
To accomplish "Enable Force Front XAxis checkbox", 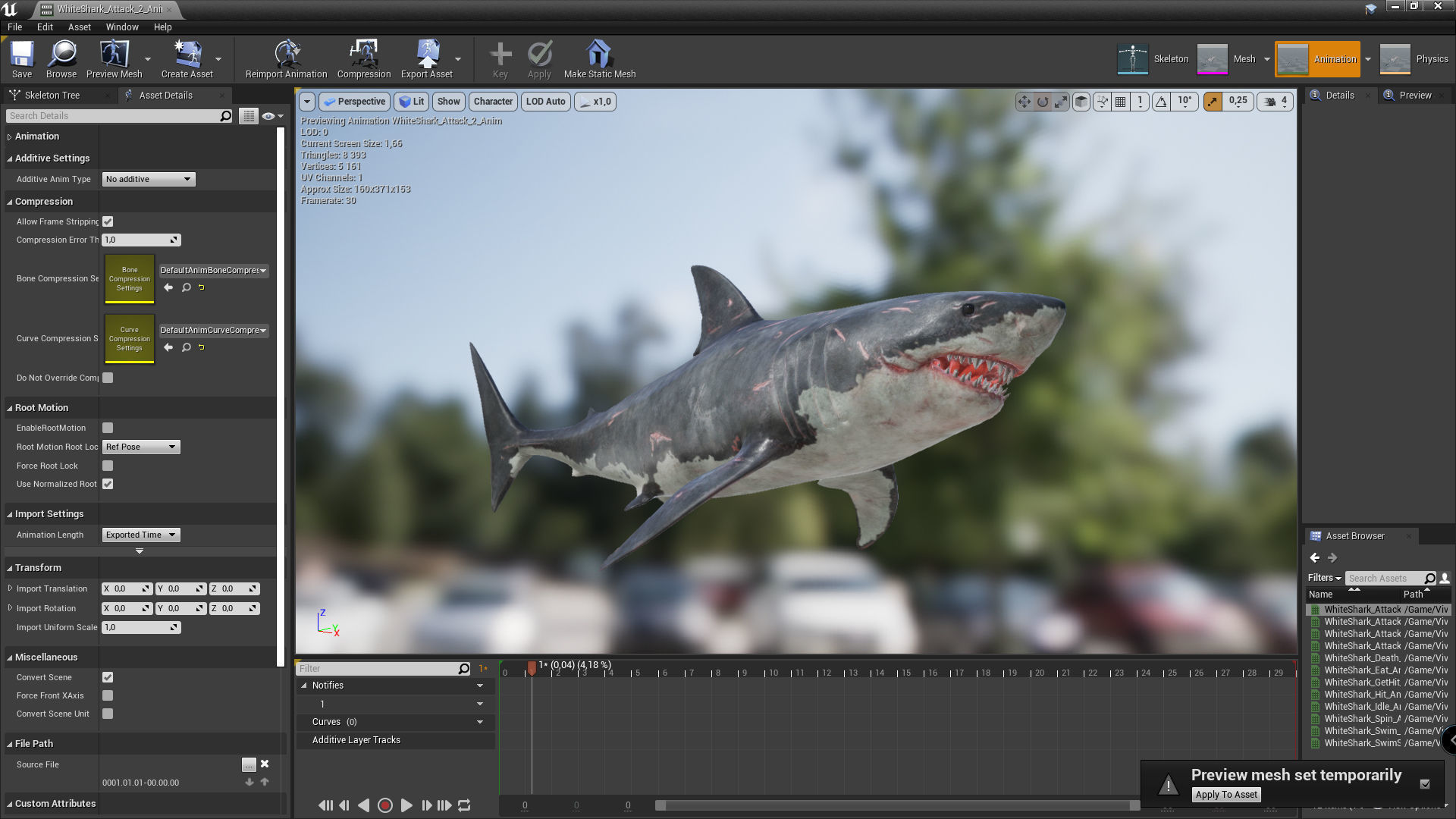I will pyautogui.click(x=108, y=695).
